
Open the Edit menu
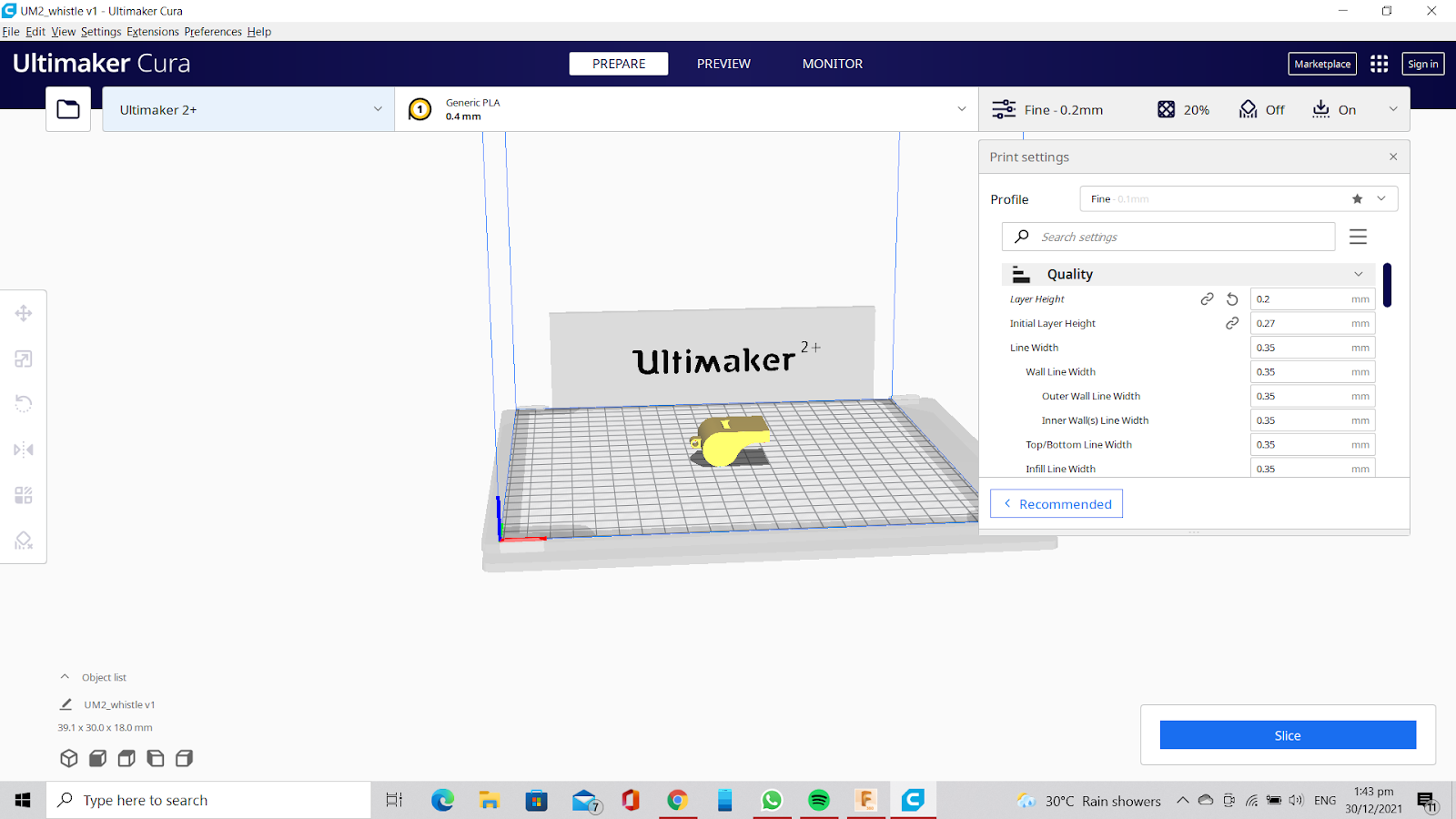point(35,31)
